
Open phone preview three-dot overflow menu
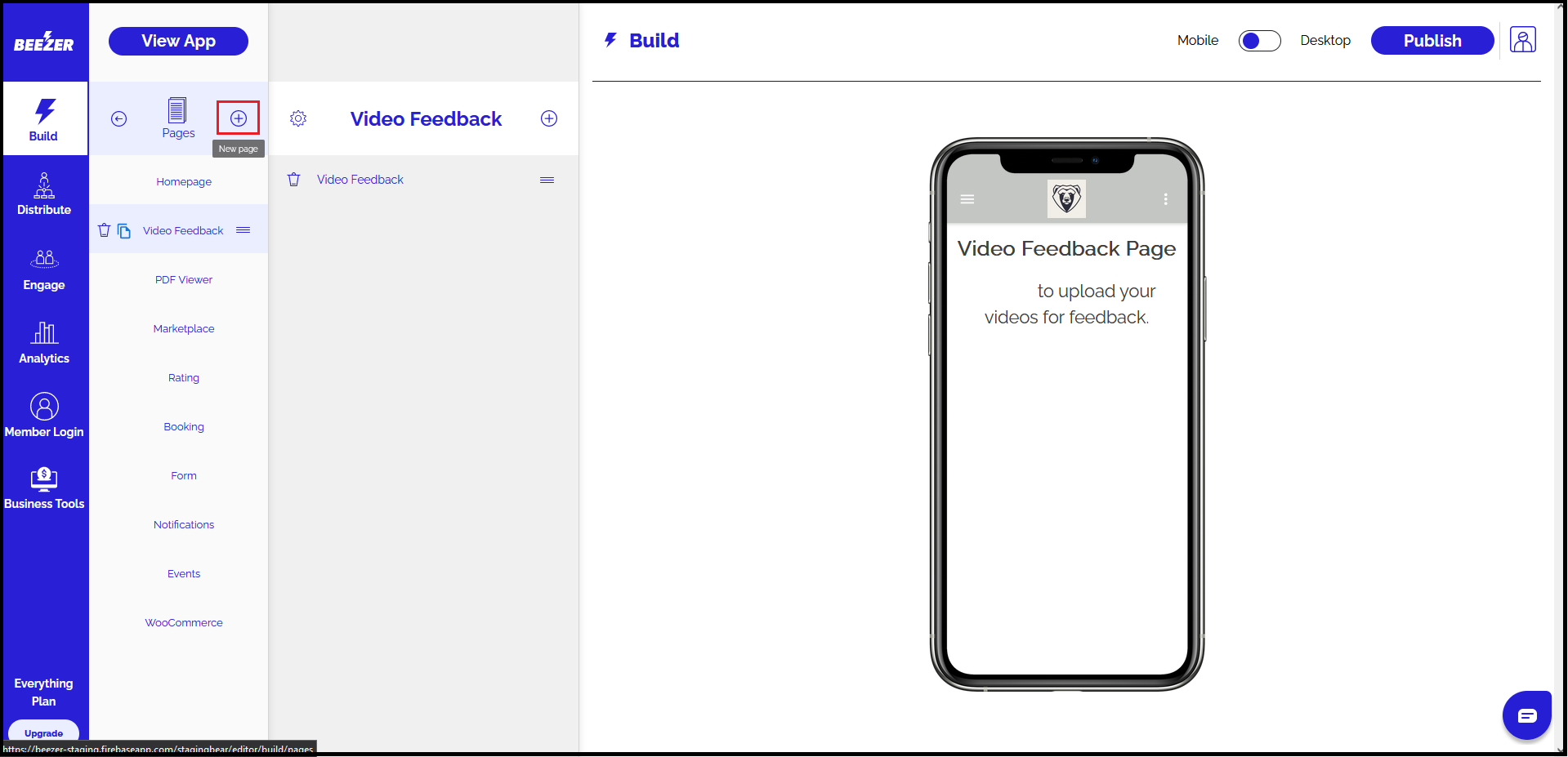coord(1165,199)
